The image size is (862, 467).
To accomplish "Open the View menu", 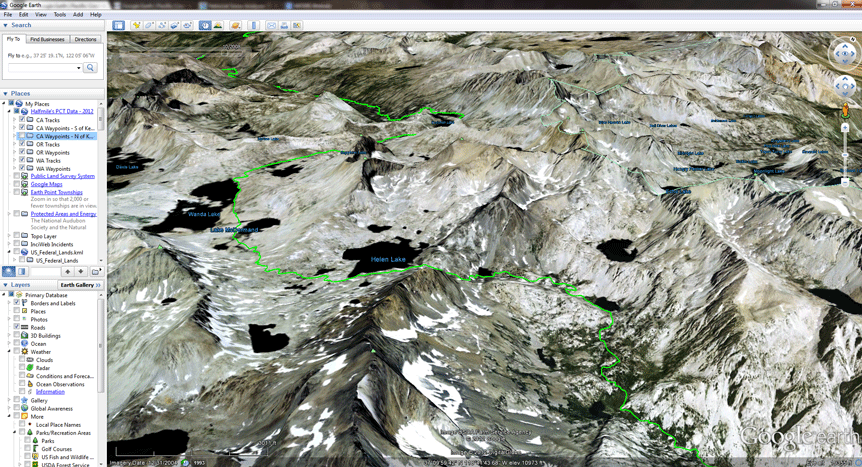I will (41, 15).
